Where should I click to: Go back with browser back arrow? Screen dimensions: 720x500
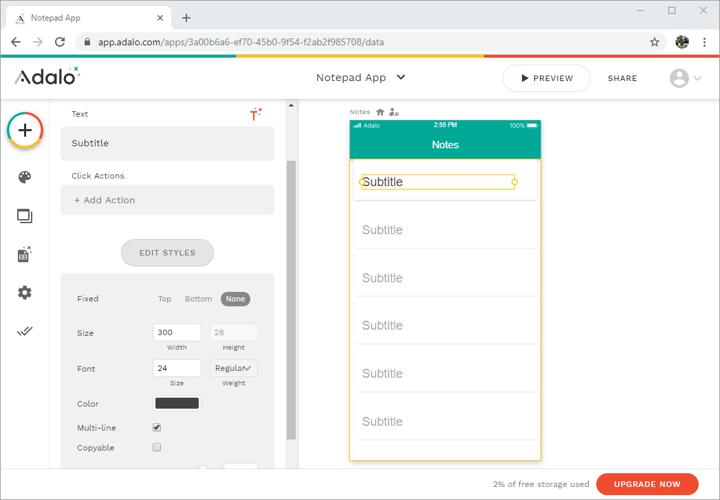pyautogui.click(x=16, y=42)
